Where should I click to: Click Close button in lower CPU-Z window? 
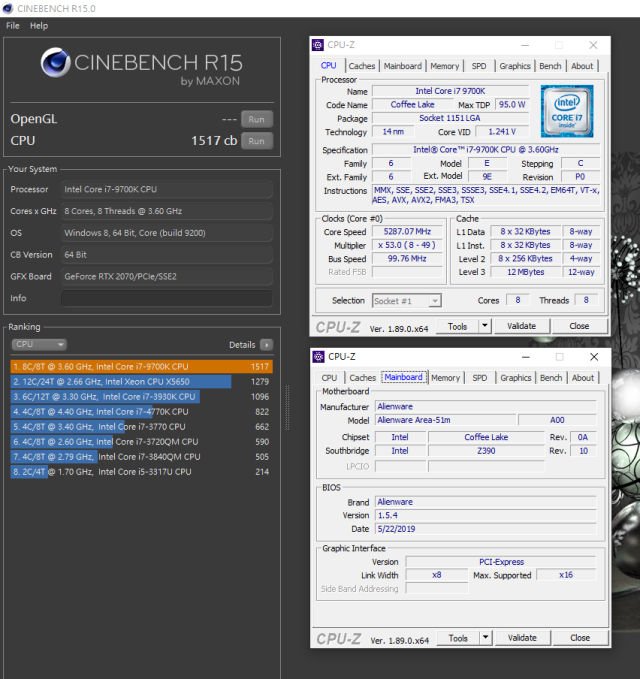(x=580, y=638)
